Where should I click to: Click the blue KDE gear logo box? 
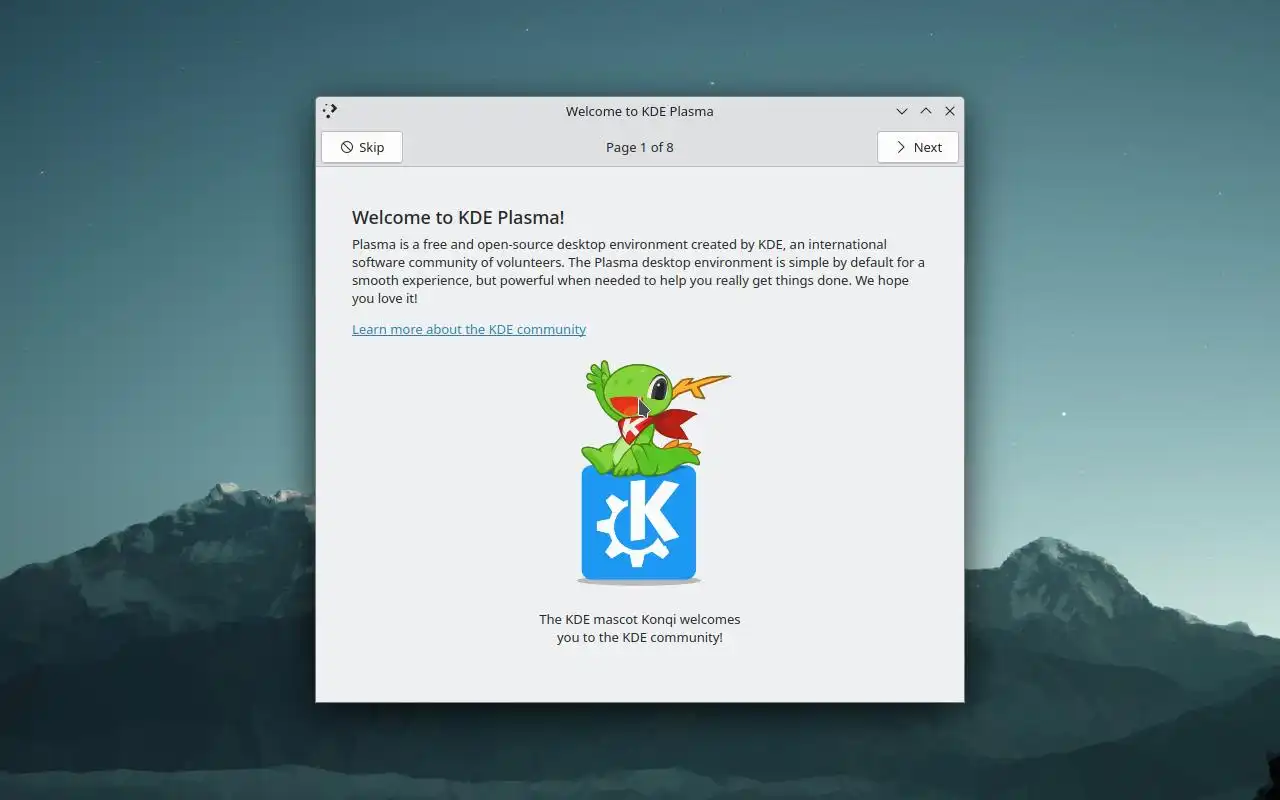[x=638, y=523]
